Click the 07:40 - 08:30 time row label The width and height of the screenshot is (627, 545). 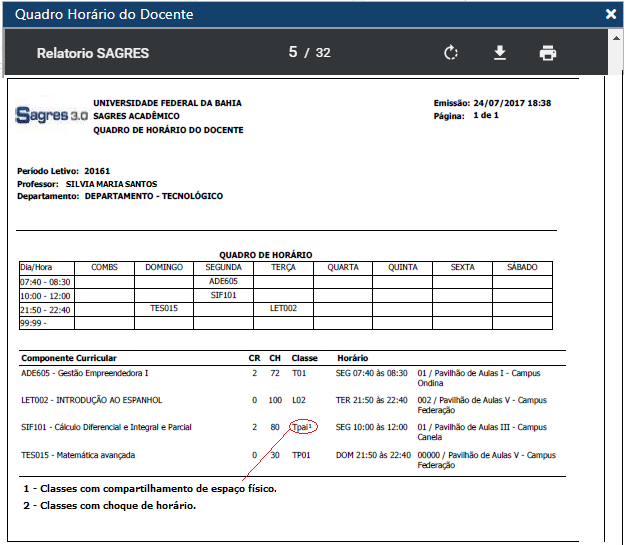[46, 282]
